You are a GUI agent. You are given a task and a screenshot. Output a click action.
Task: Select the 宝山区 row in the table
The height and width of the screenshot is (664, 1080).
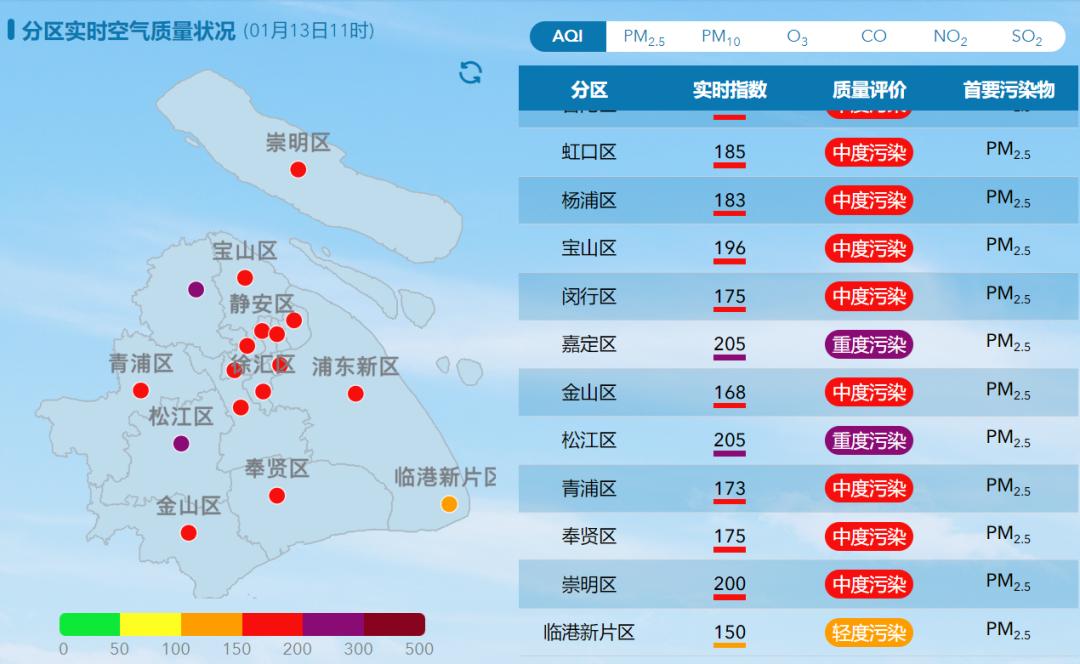pos(589,249)
